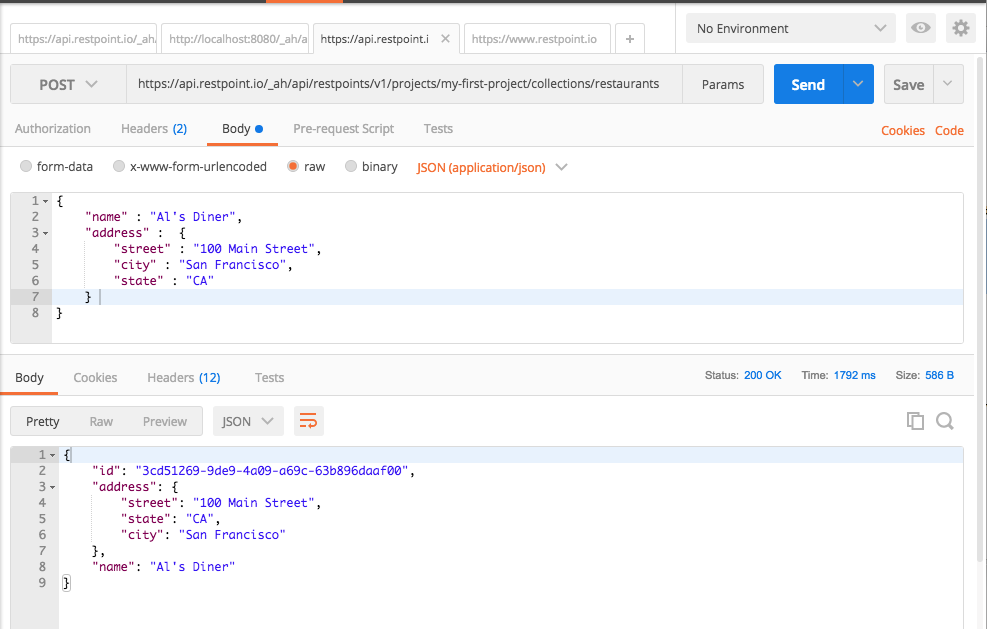Select the request Body tab
The image size is (987, 629).
coord(242,128)
